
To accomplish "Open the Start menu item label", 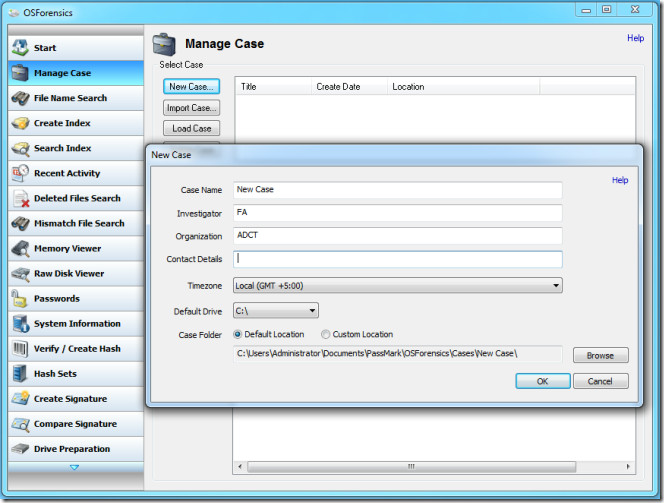I will click(45, 48).
